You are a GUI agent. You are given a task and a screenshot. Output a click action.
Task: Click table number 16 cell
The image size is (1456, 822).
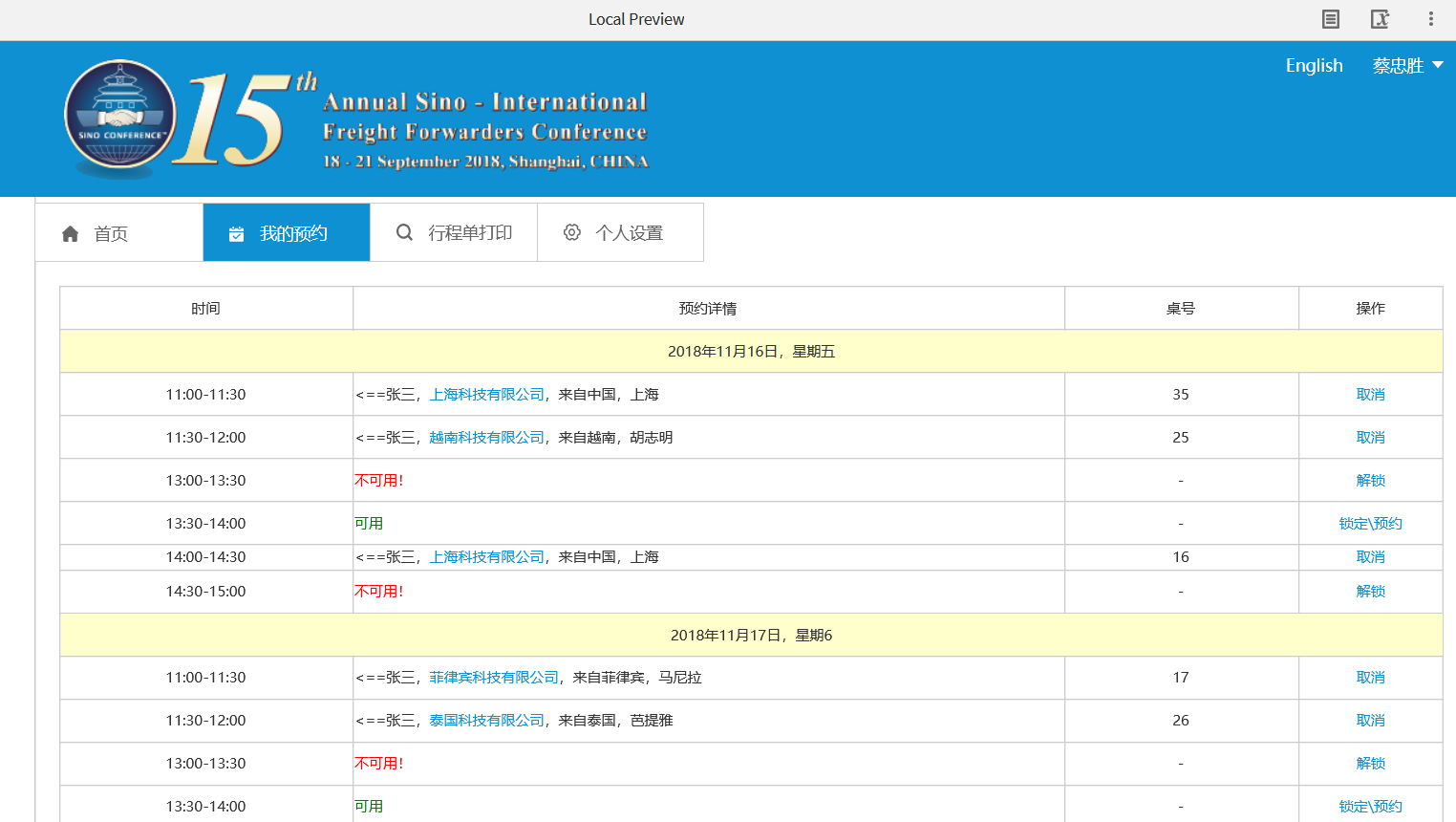click(1181, 557)
